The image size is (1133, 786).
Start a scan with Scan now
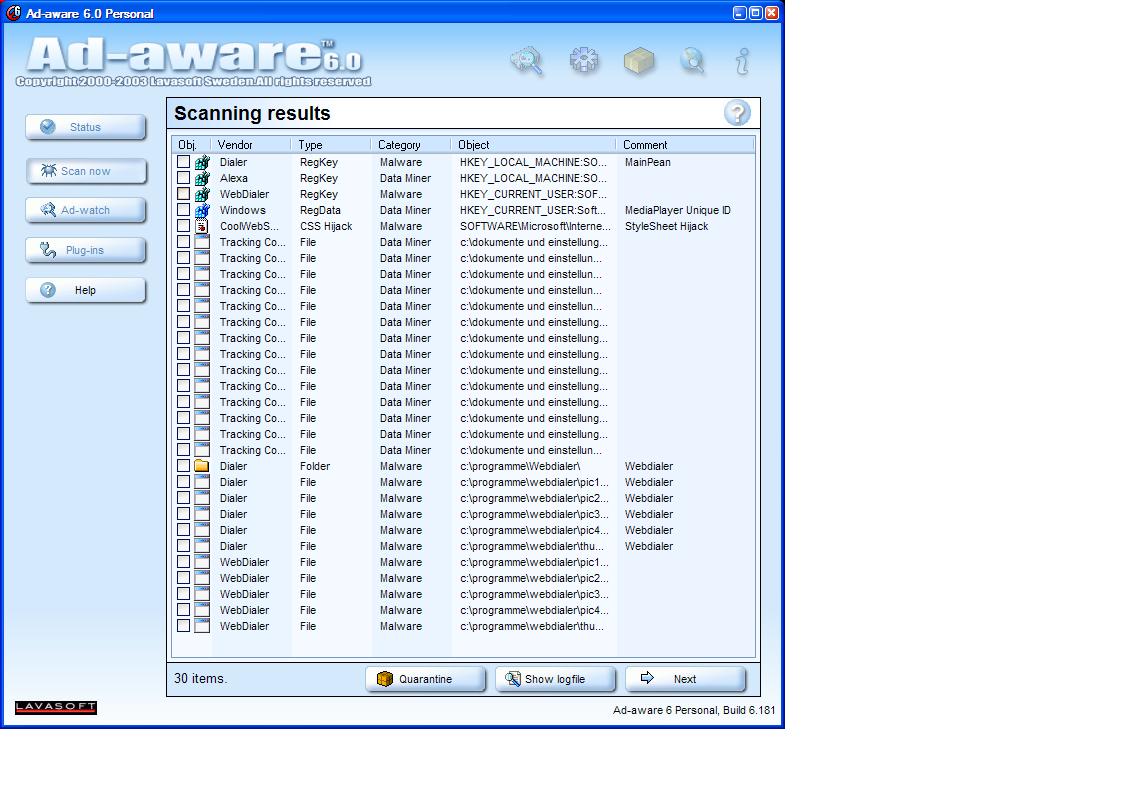86,171
